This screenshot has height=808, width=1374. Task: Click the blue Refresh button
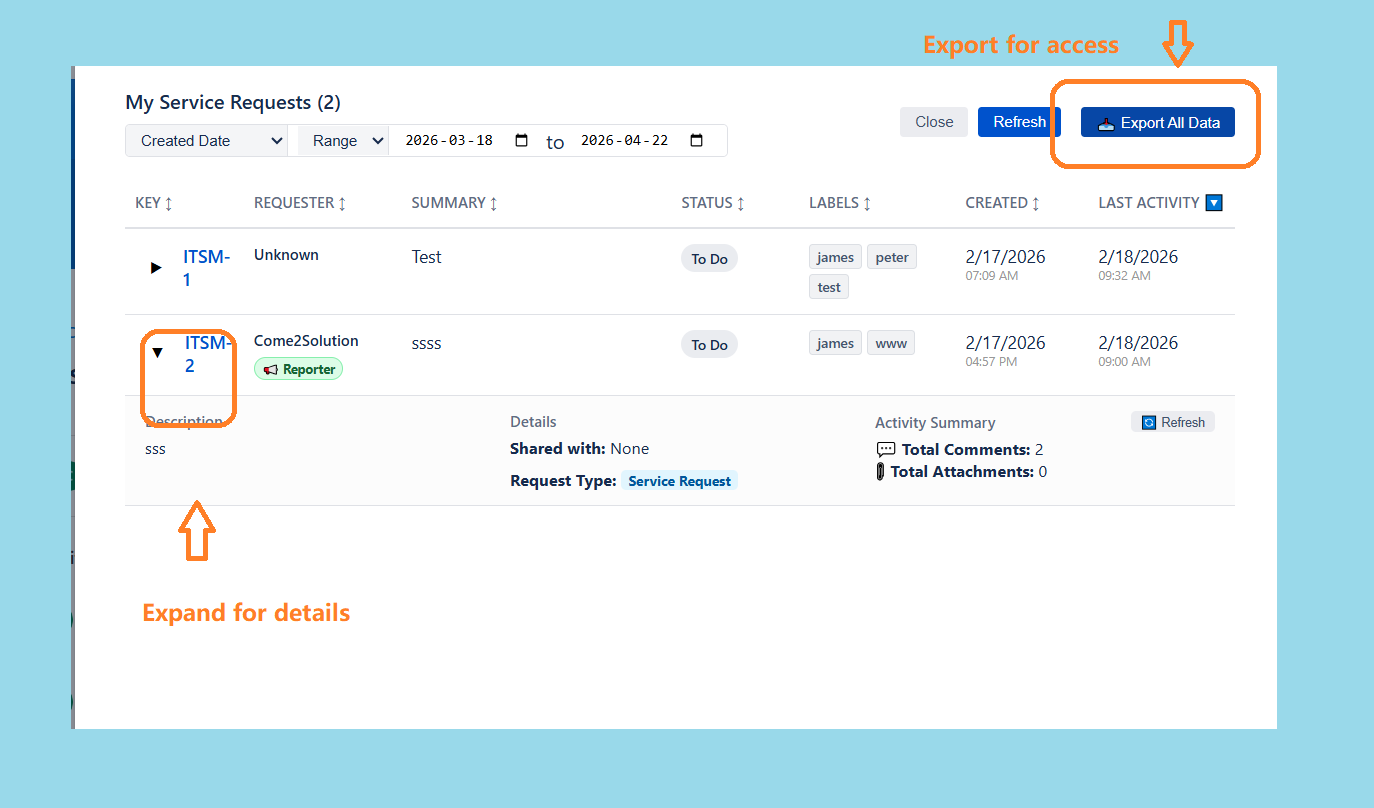(x=1019, y=122)
